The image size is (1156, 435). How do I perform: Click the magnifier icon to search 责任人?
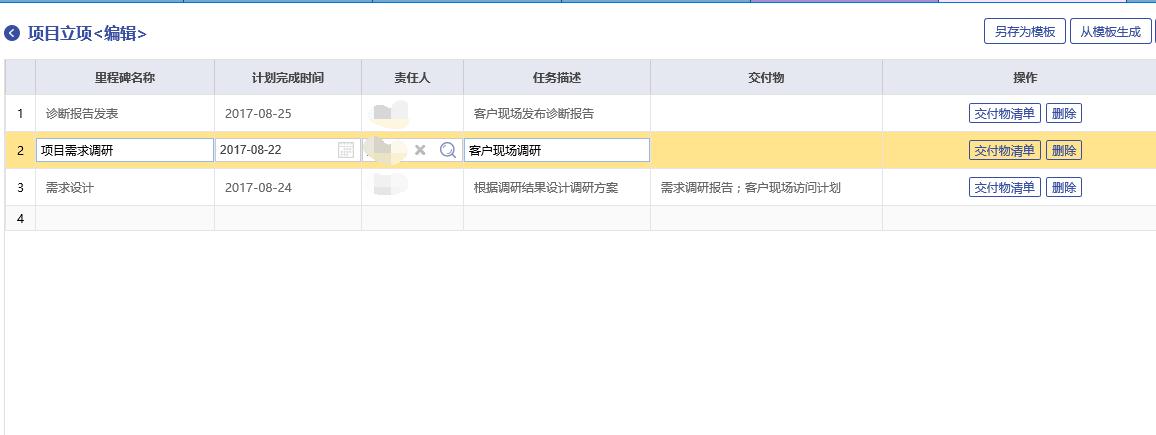click(448, 150)
